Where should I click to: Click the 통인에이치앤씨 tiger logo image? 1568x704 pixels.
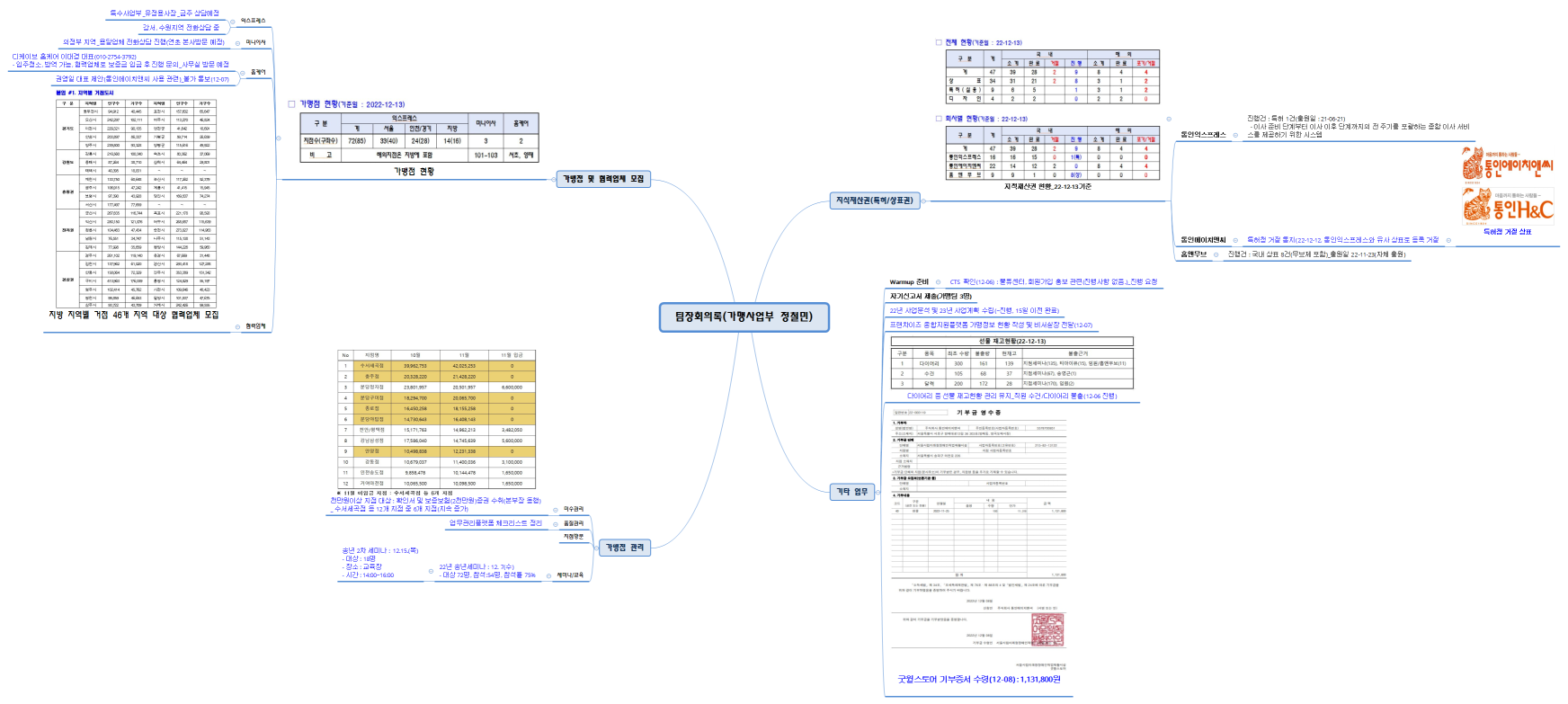(1507, 165)
